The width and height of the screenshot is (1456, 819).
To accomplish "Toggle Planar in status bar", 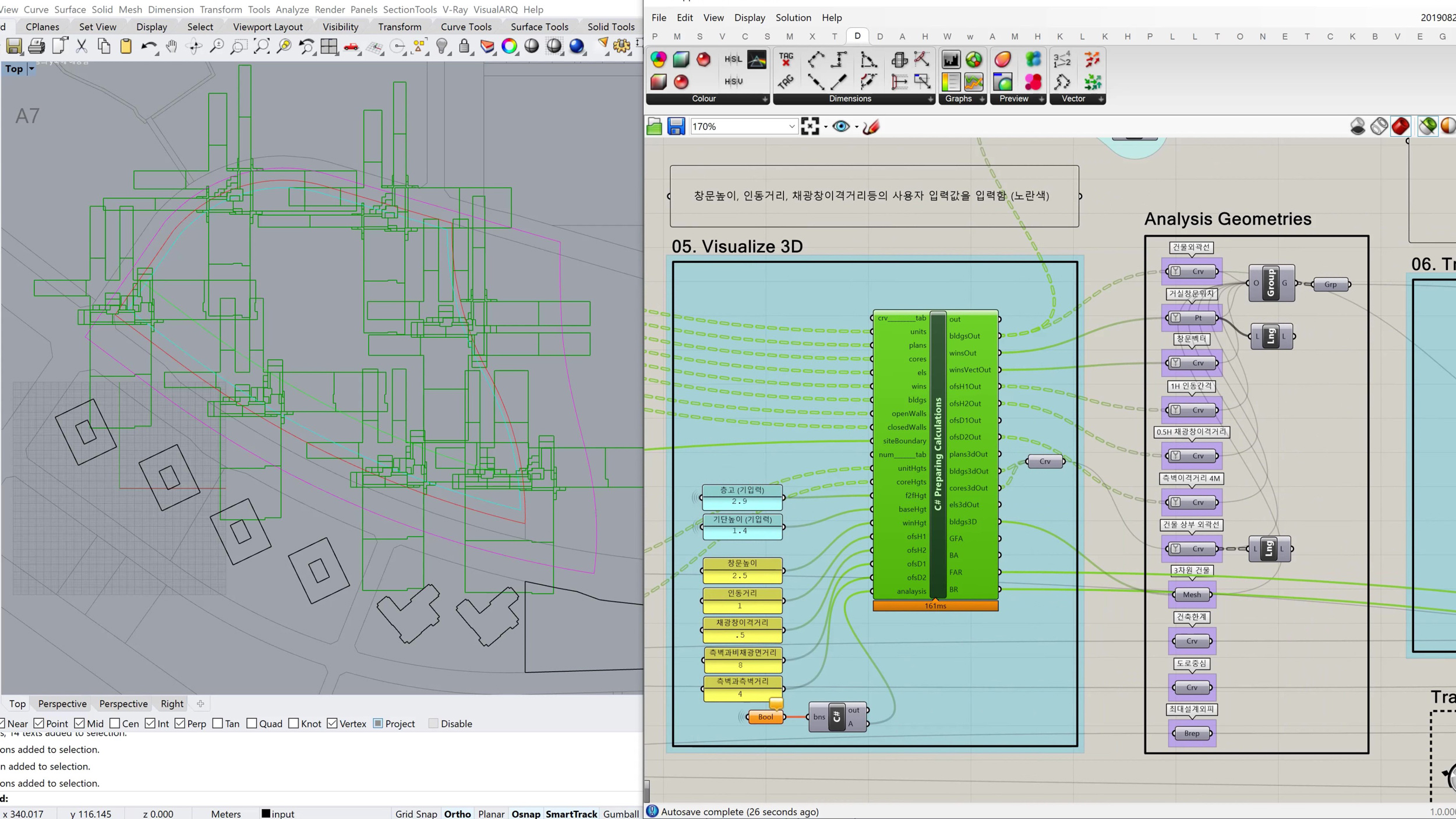I will tap(491, 814).
